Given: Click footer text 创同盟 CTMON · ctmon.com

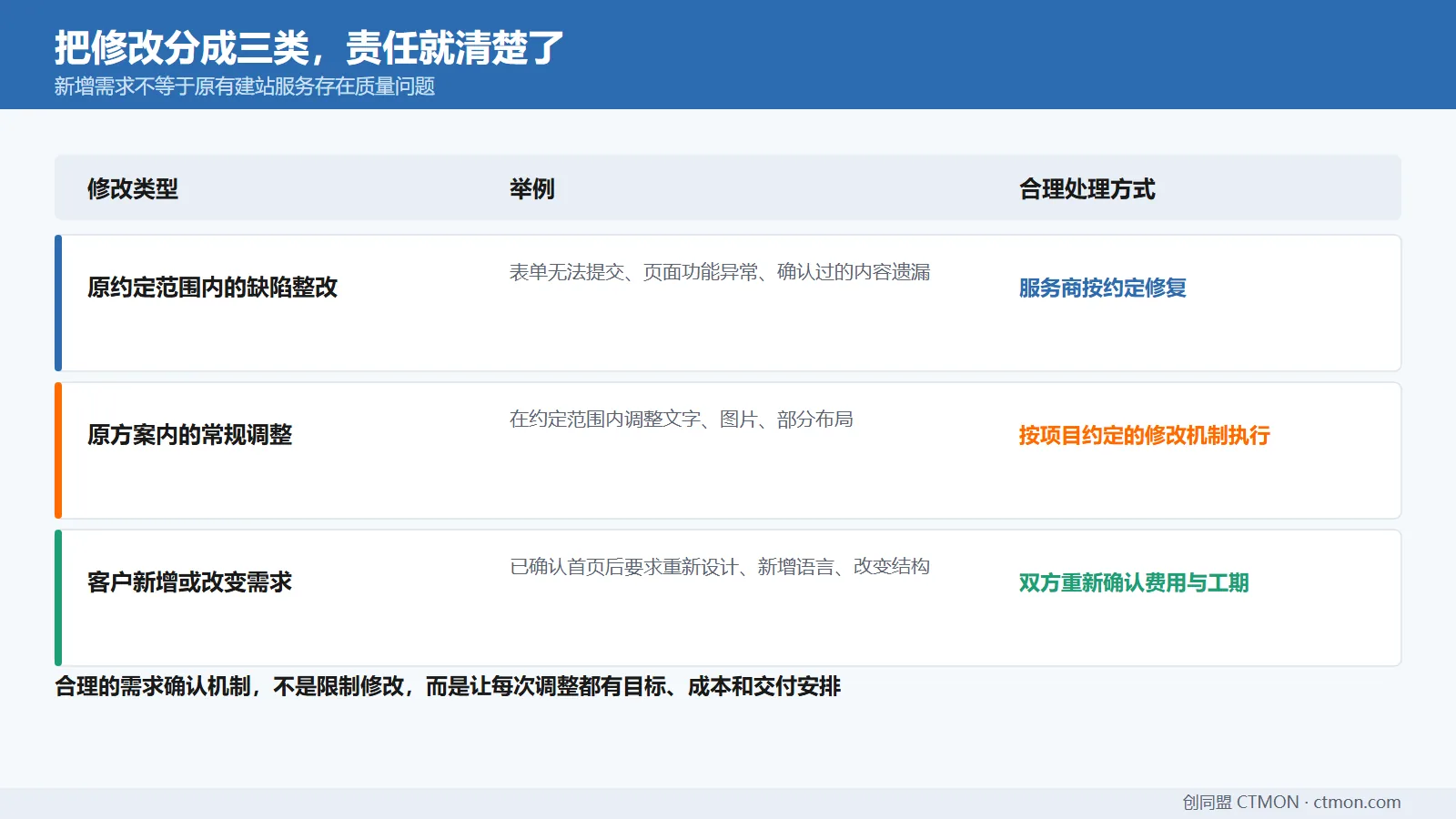Looking at the screenshot, I should (1291, 802).
